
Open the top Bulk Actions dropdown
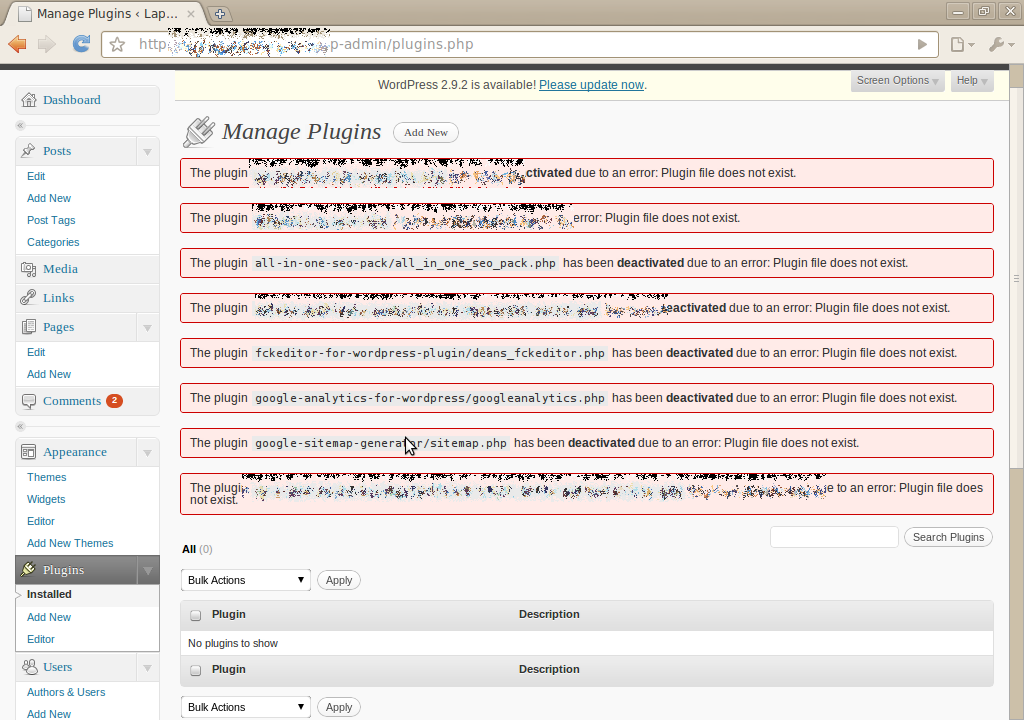point(246,580)
